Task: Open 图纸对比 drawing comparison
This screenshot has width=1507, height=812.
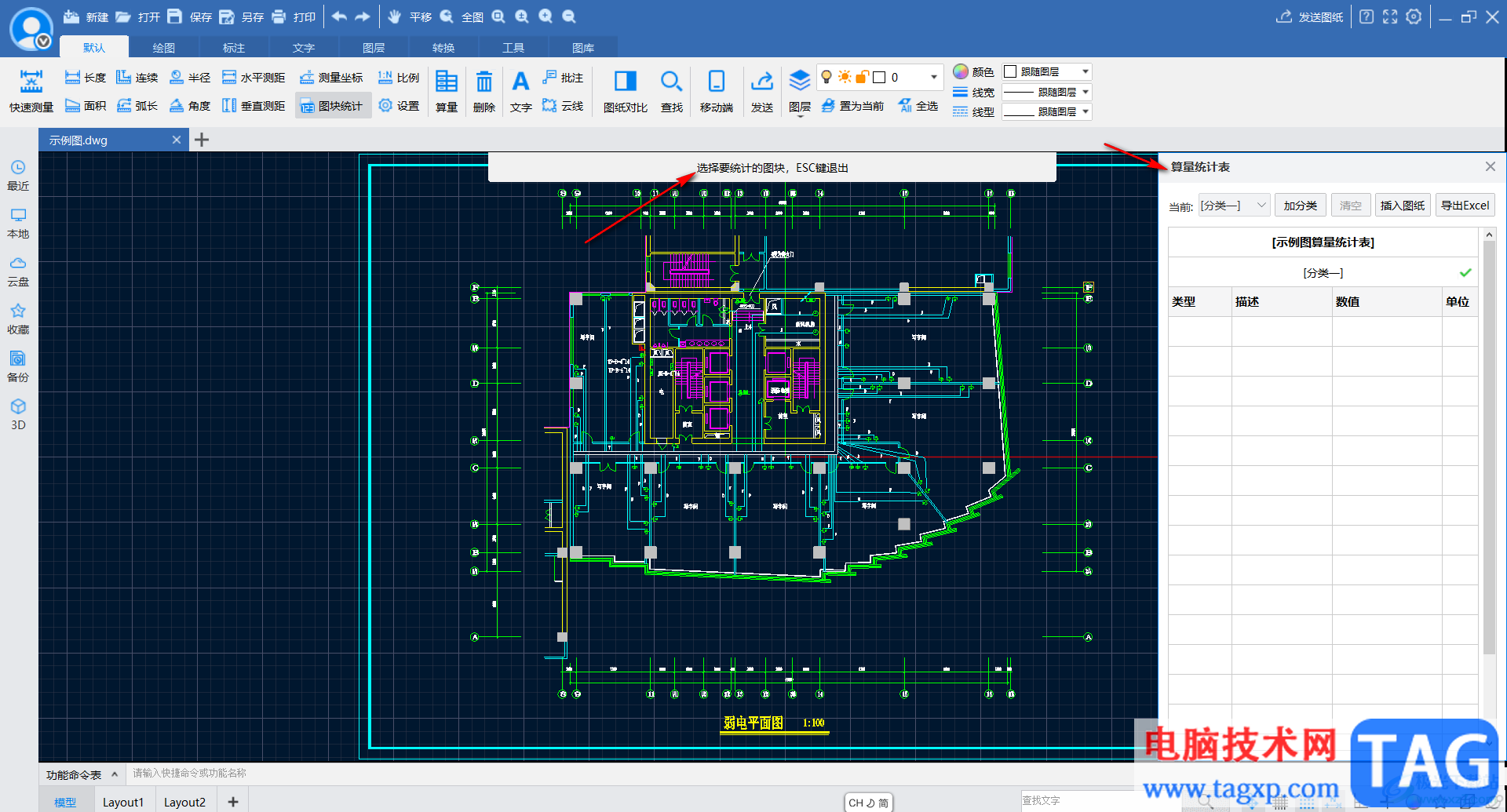Action: point(626,91)
